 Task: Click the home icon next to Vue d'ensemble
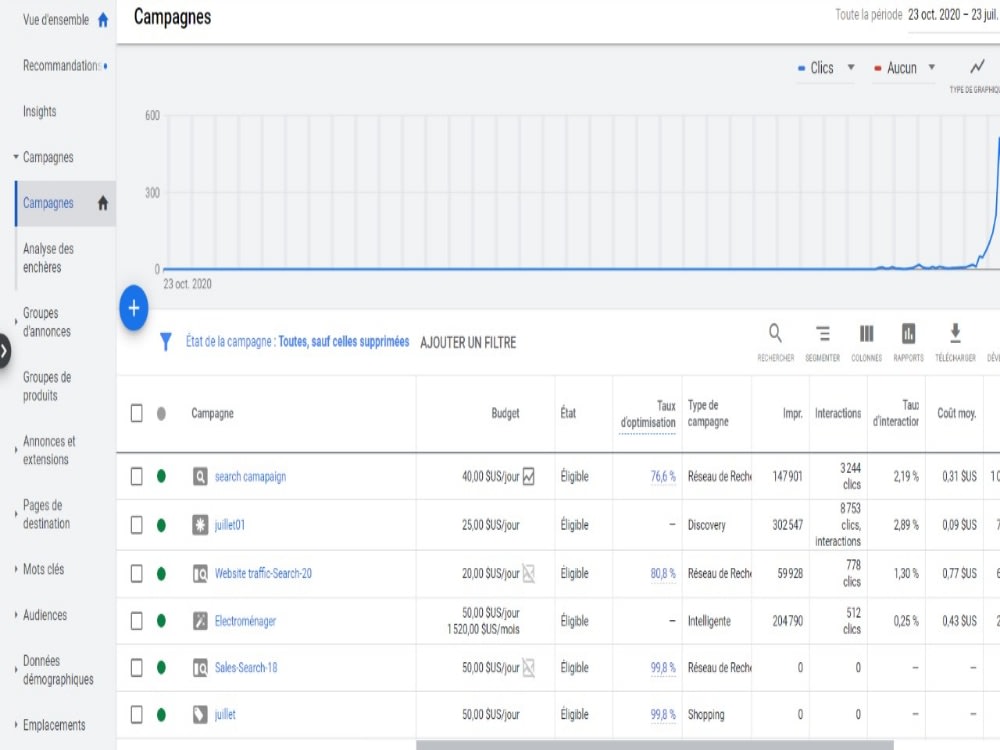103,20
